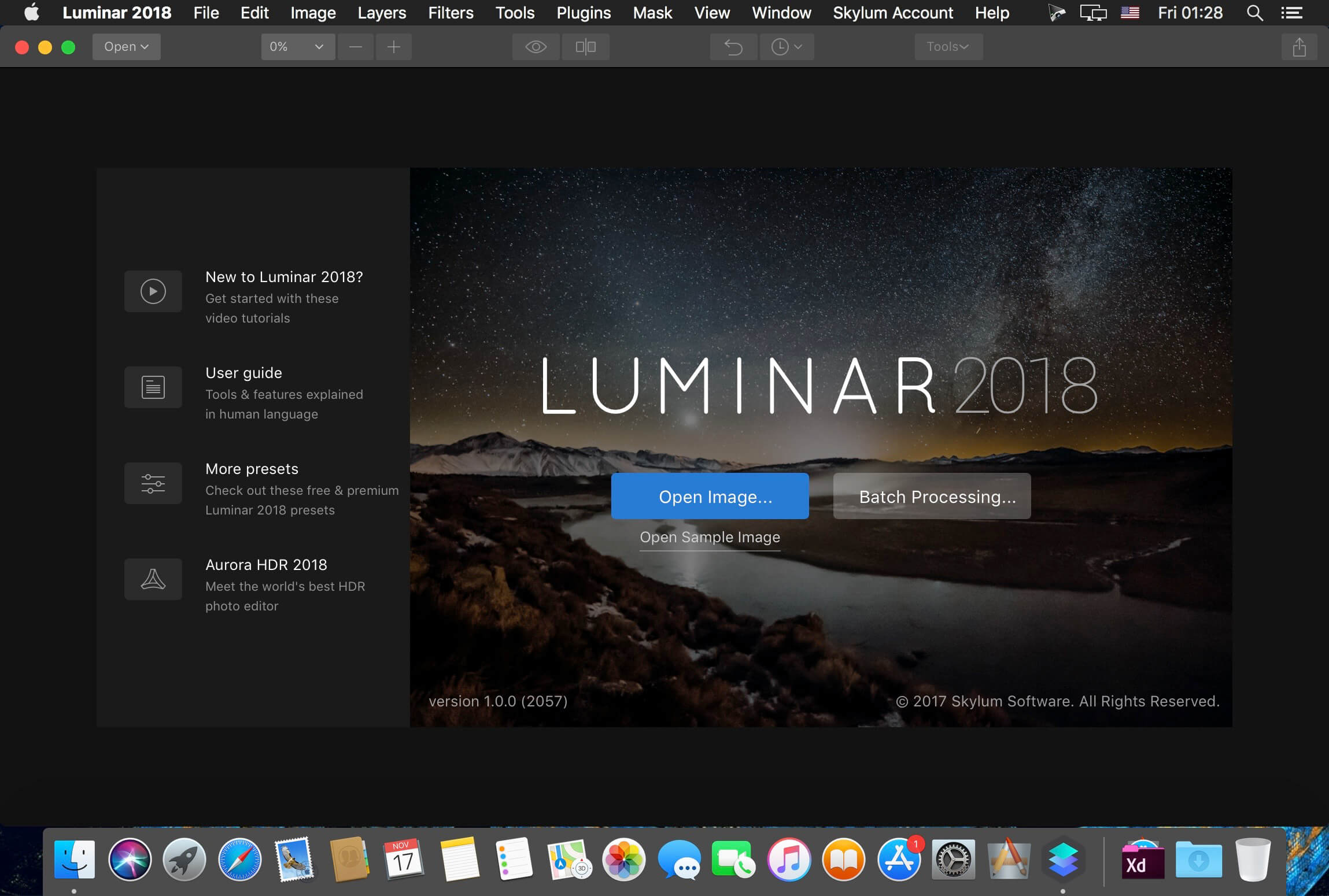Open the Image menu

(313, 13)
